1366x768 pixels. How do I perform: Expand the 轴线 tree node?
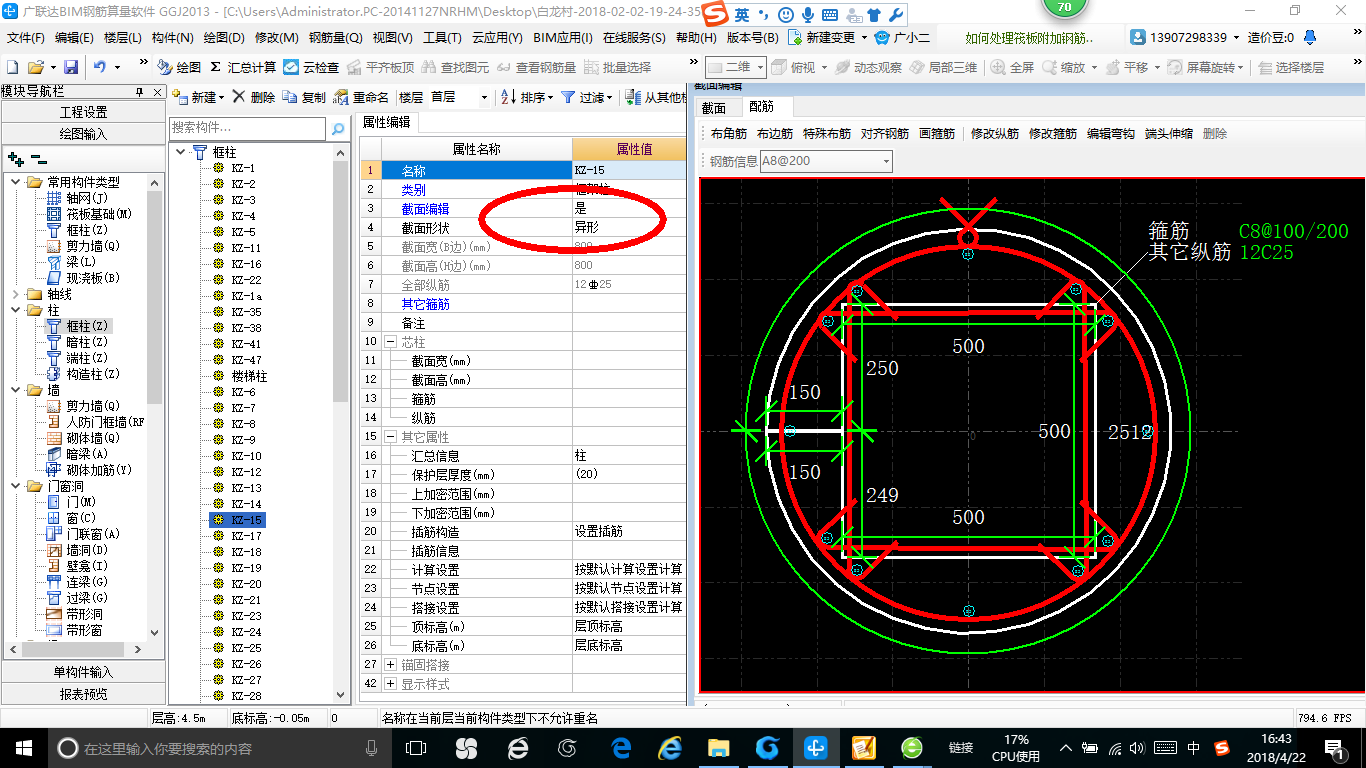click(15, 294)
